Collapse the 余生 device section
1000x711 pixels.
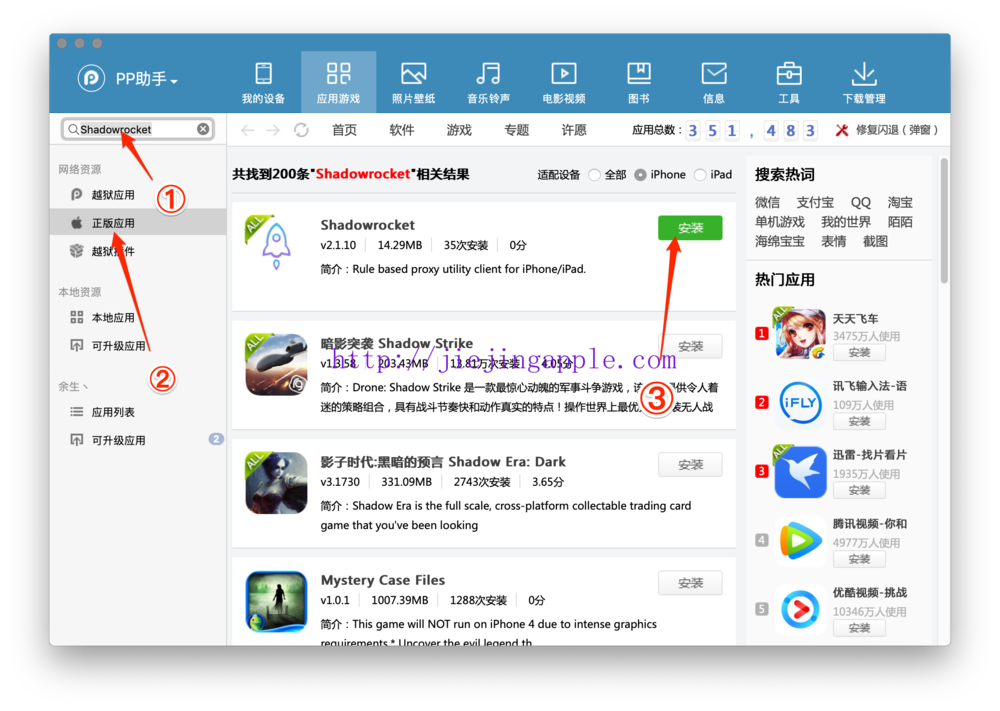73,386
